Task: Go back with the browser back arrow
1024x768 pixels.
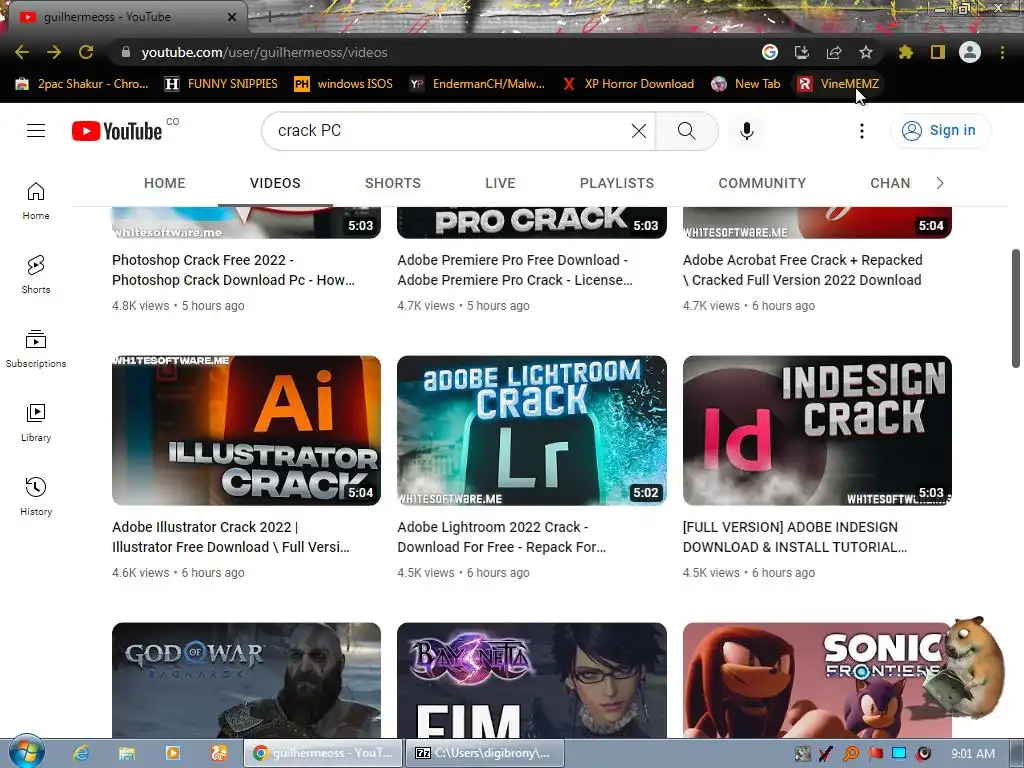Action: point(22,52)
